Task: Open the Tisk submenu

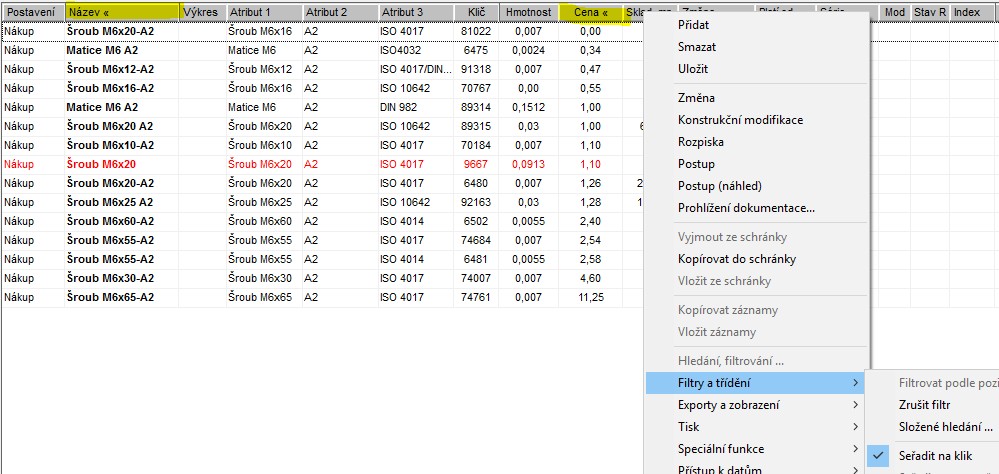Action: (755, 427)
